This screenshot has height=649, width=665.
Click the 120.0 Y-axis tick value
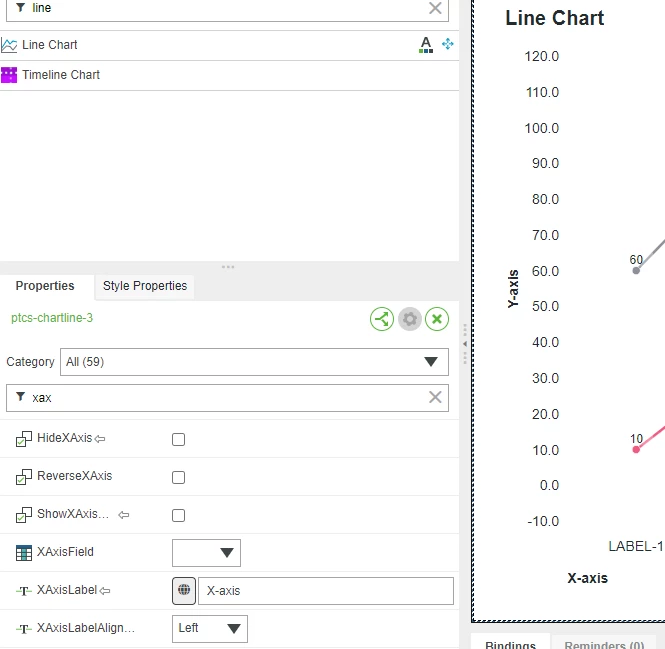(x=542, y=56)
